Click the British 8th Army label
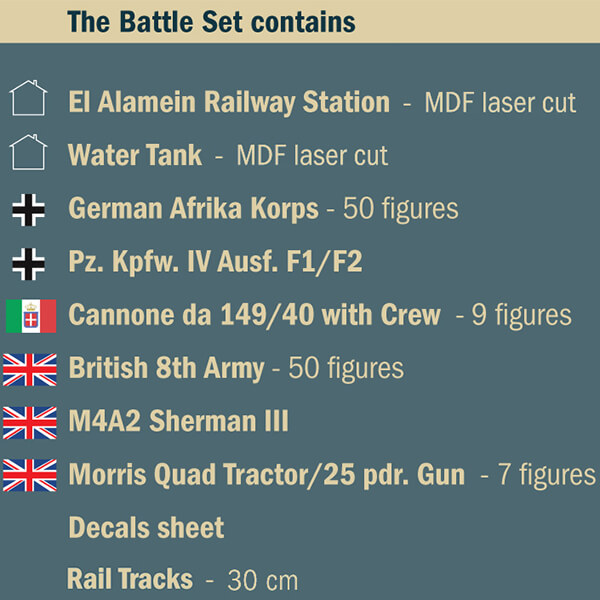Image resolution: width=600 pixels, height=600 pixels. point(166,369)
